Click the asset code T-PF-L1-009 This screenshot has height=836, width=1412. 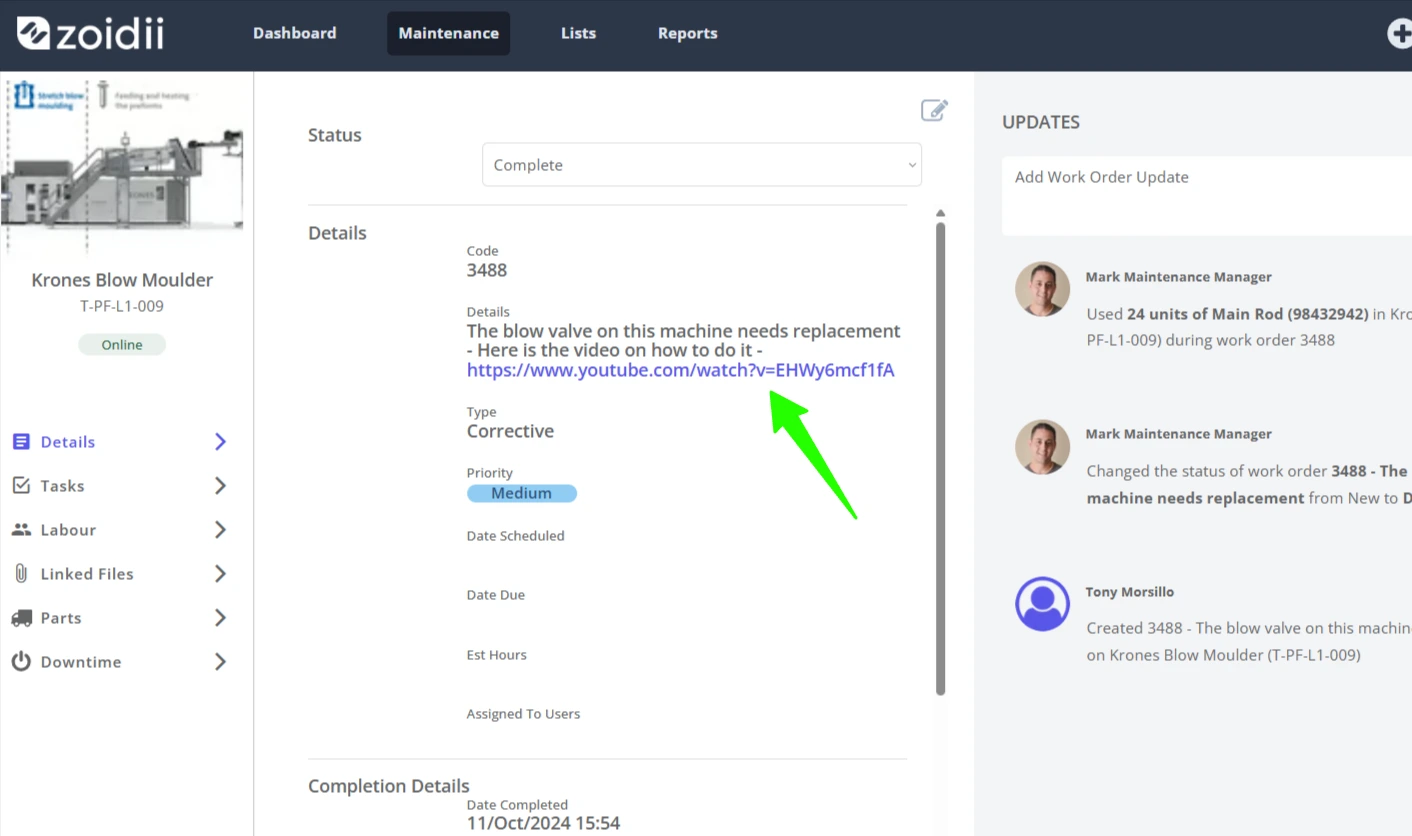[x=122, y=306]
